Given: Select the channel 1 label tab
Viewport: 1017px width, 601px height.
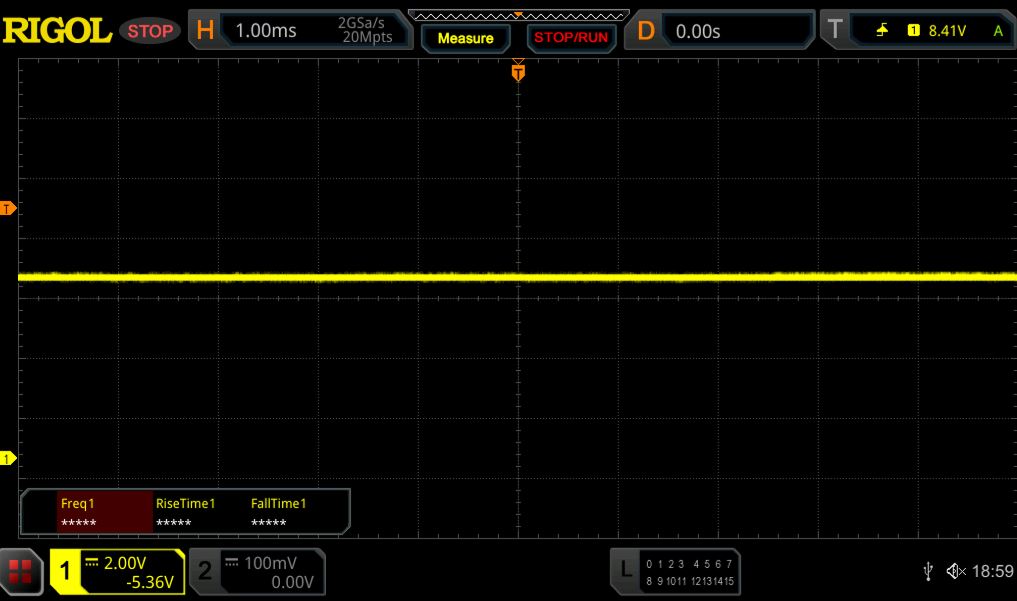Looking at the screenshot, I should (65, 571).
